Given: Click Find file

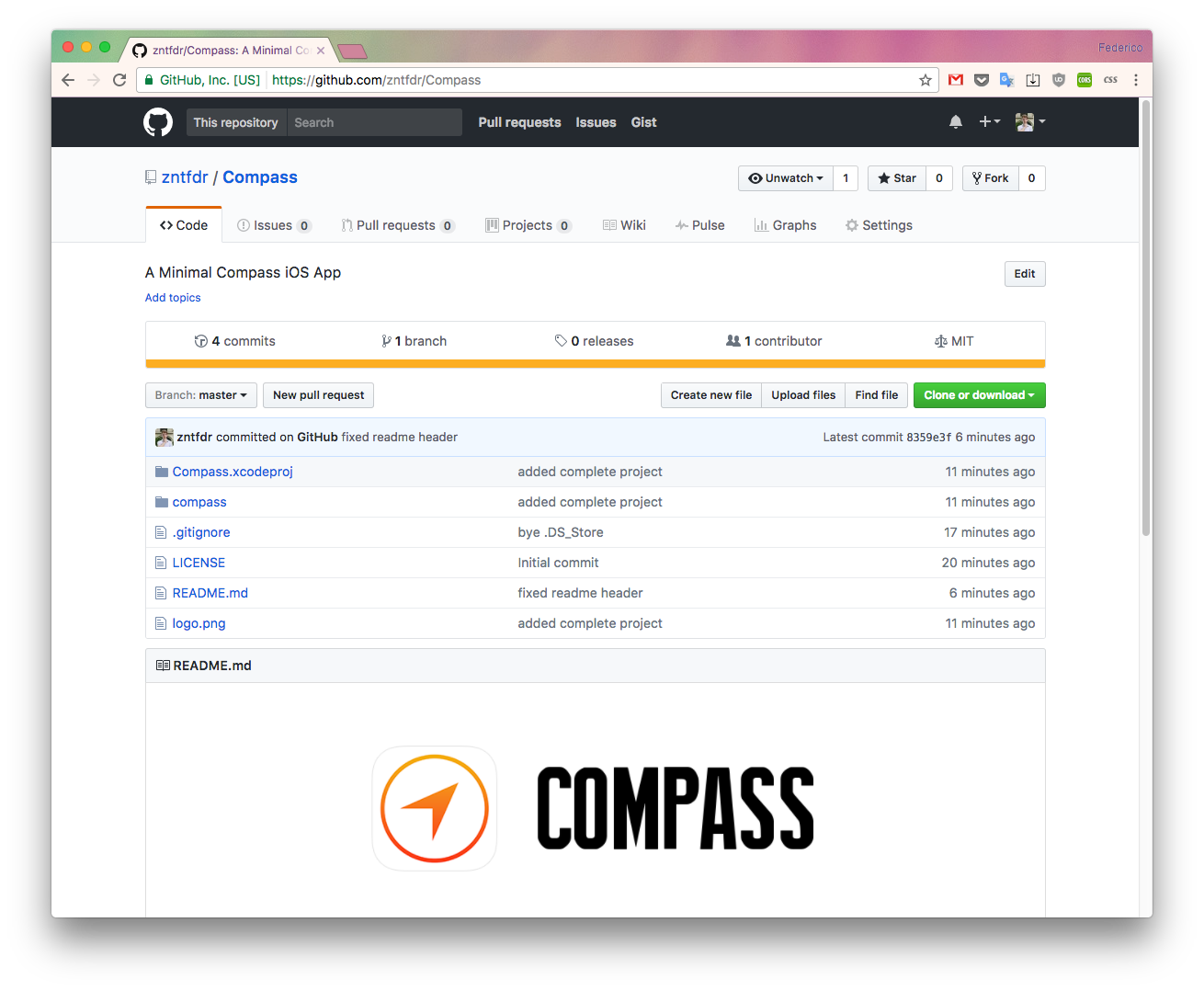Looking at the screenshot, I should coord(877,395).
